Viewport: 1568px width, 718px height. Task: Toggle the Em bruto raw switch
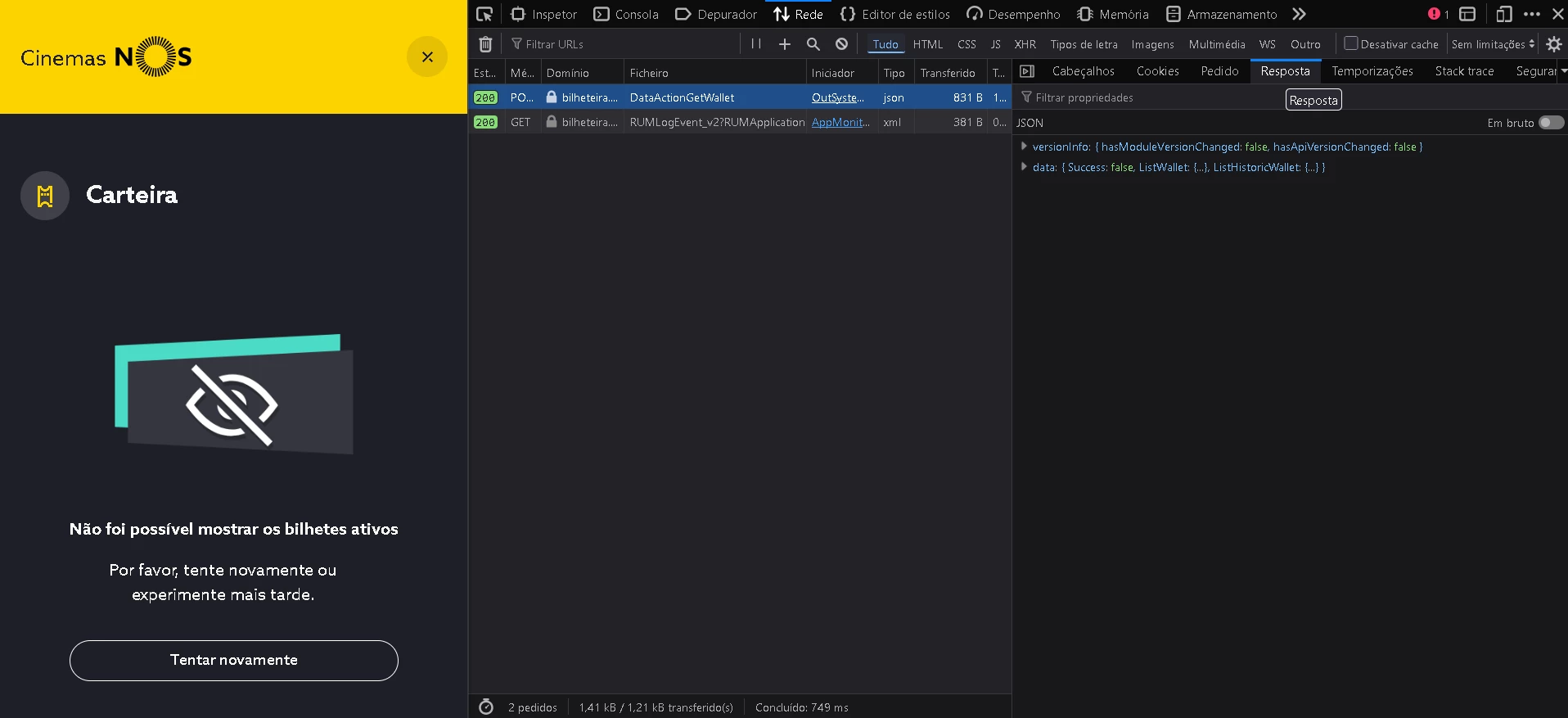click(x=1551, y=123)
